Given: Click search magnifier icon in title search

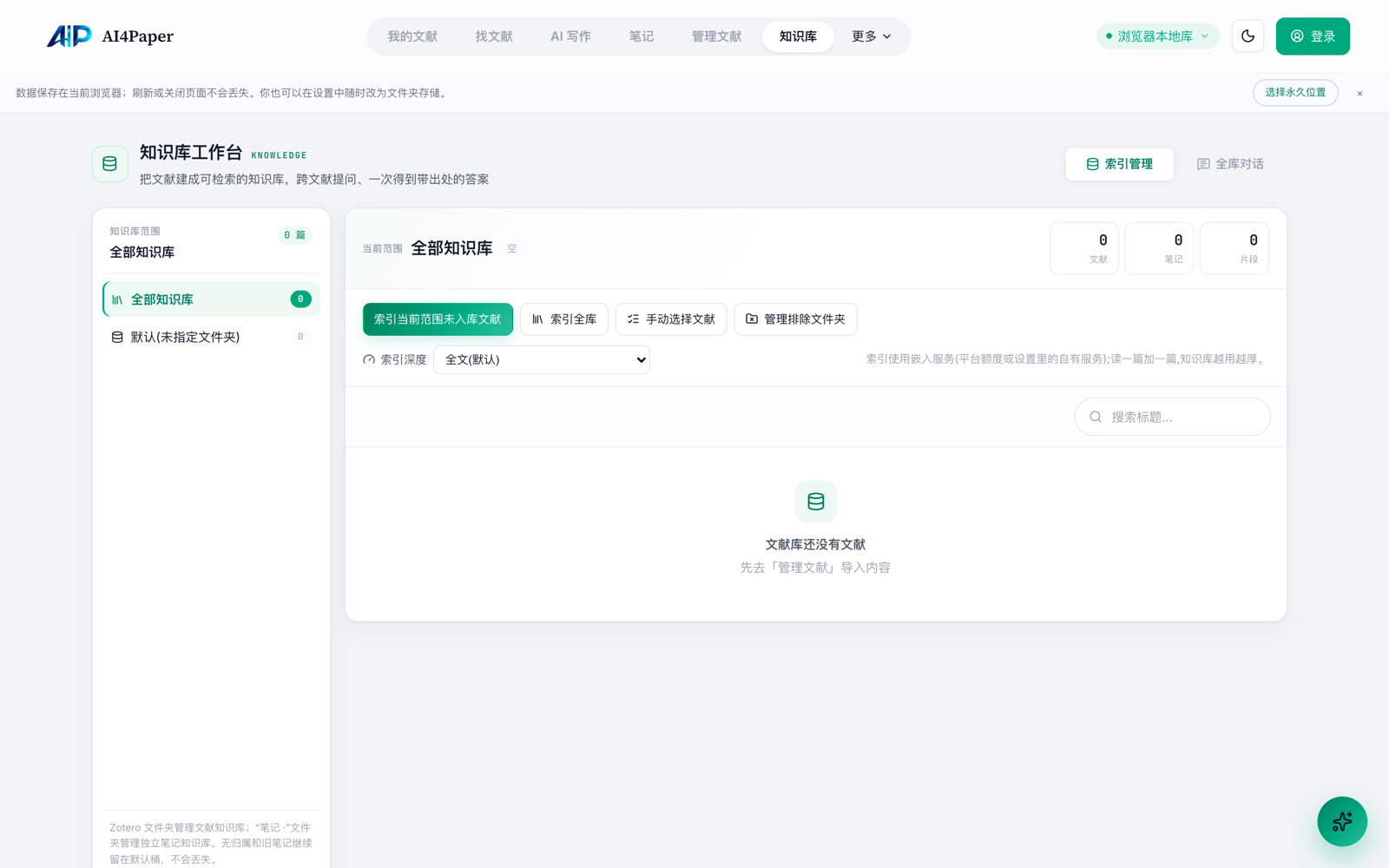Looking at the screenshot, I should point(1096,417).
